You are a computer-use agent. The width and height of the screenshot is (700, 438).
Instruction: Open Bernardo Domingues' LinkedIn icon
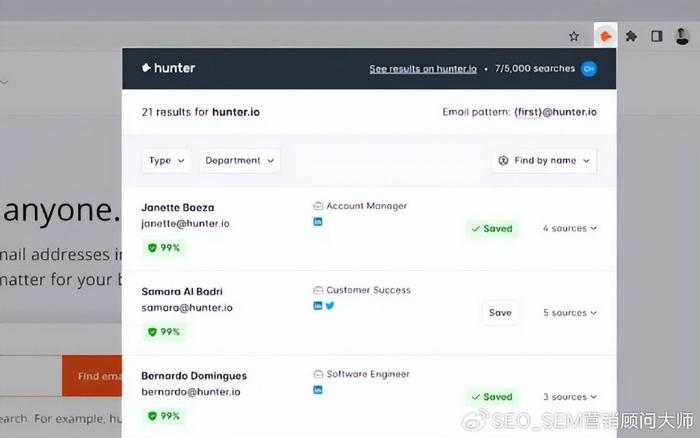pyautogui.click(x=317, y=390)
